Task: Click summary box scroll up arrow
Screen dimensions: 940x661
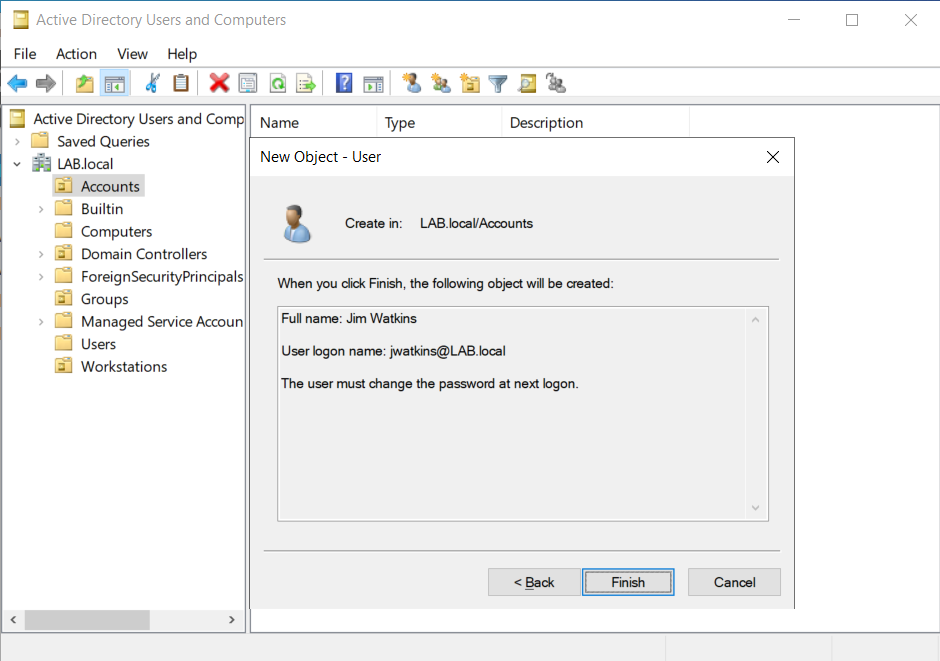Action: click(755, 319)
